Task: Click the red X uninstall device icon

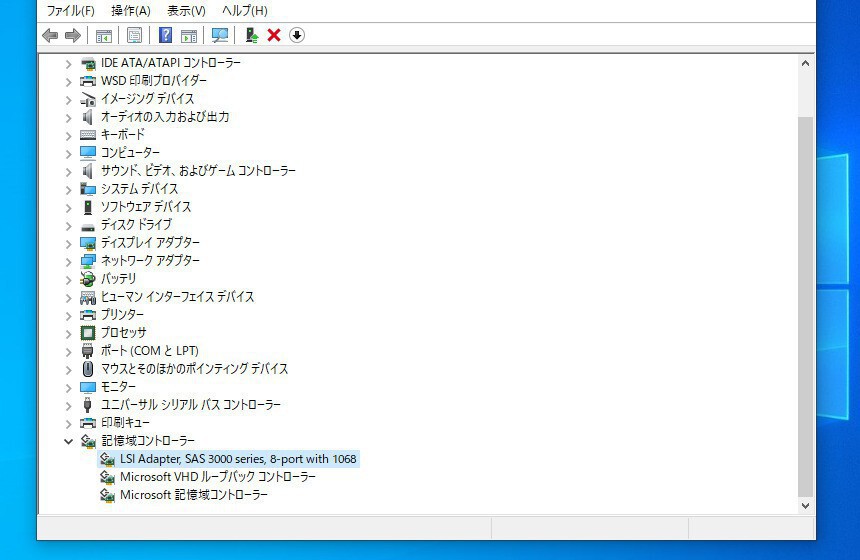Action: [274, 35]
